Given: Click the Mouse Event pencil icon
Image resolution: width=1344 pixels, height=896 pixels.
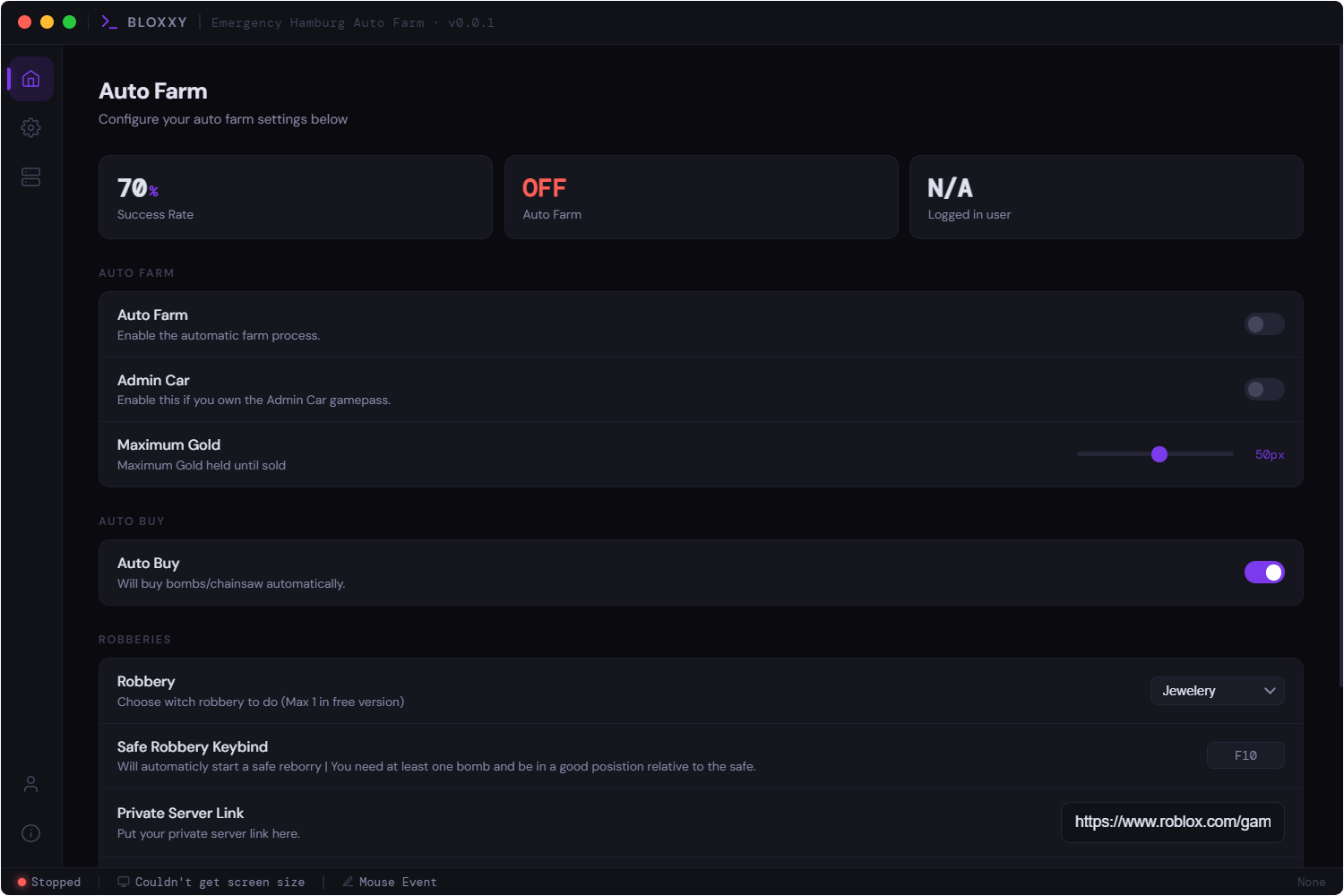Looking at the screenshot, I should 348,882.
